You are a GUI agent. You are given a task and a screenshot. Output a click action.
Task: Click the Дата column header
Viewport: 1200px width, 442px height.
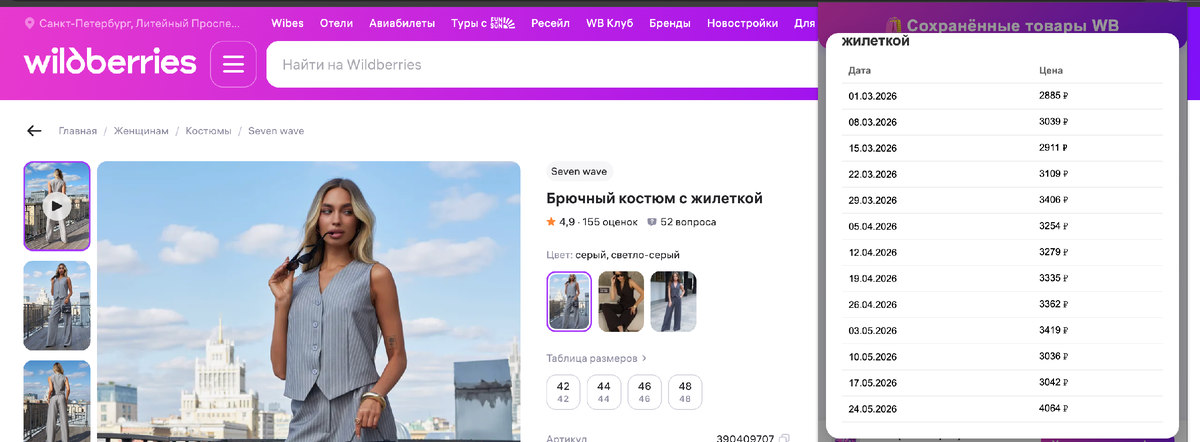(859, 70)
